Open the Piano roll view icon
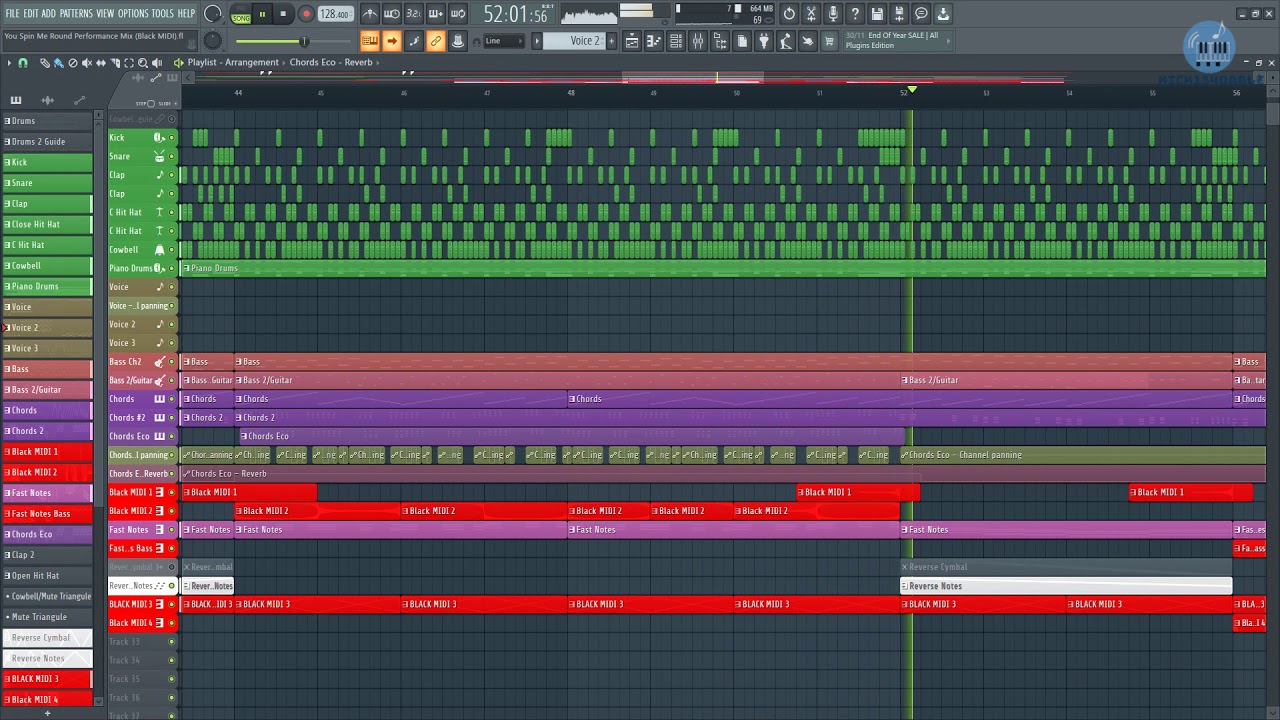The width and height of the screenshot is (1280, 720). coord(654,41)
